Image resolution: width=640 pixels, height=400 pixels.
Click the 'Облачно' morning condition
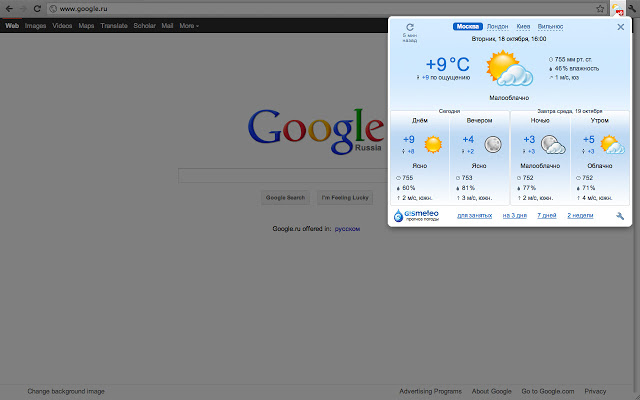pos(600,166)
